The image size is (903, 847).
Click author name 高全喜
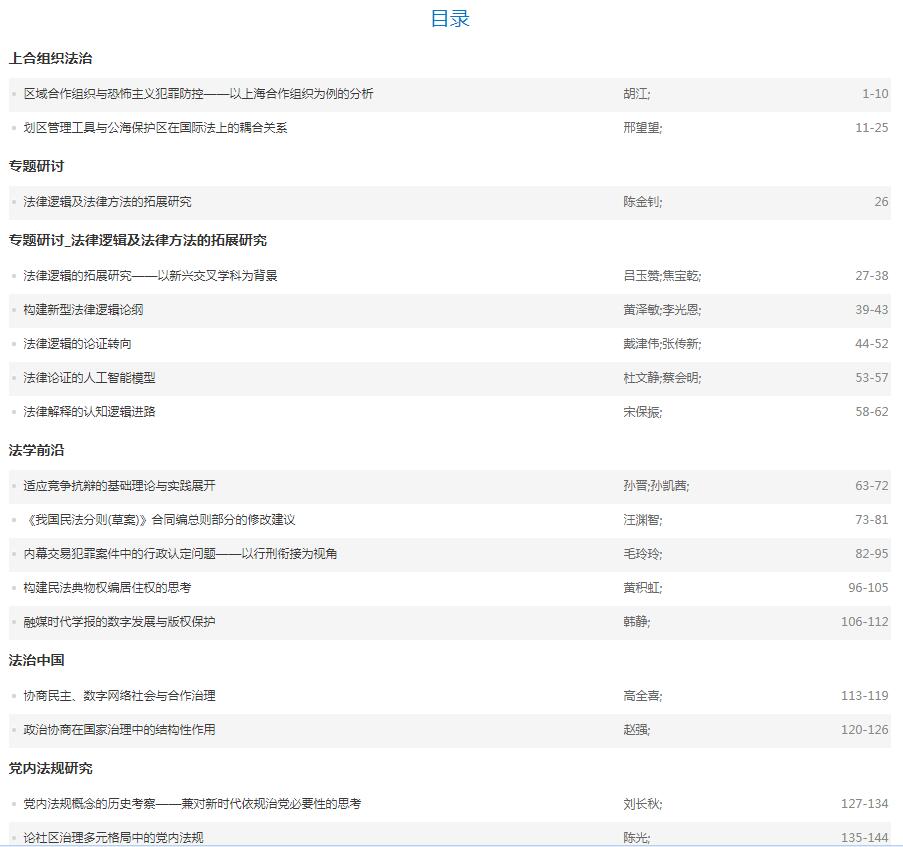click(641, 696)
